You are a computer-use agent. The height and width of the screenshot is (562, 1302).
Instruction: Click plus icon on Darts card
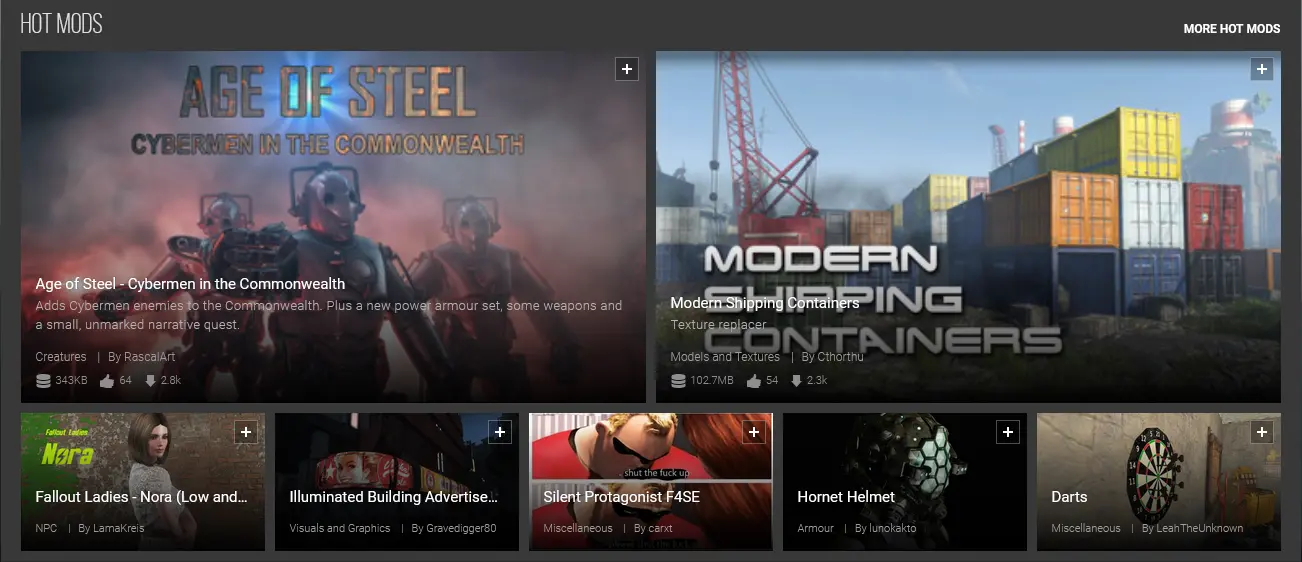[x=1262, y=432]
